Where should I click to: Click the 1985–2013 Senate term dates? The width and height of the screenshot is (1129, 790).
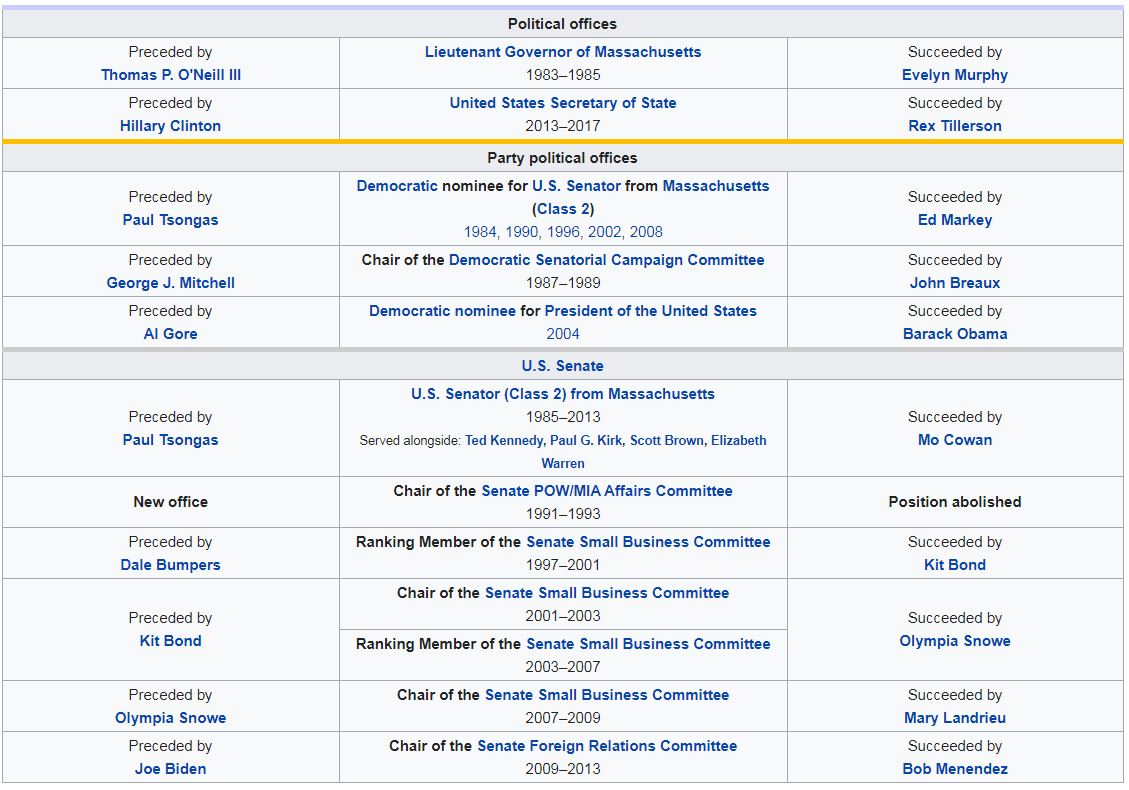[562, 417]
